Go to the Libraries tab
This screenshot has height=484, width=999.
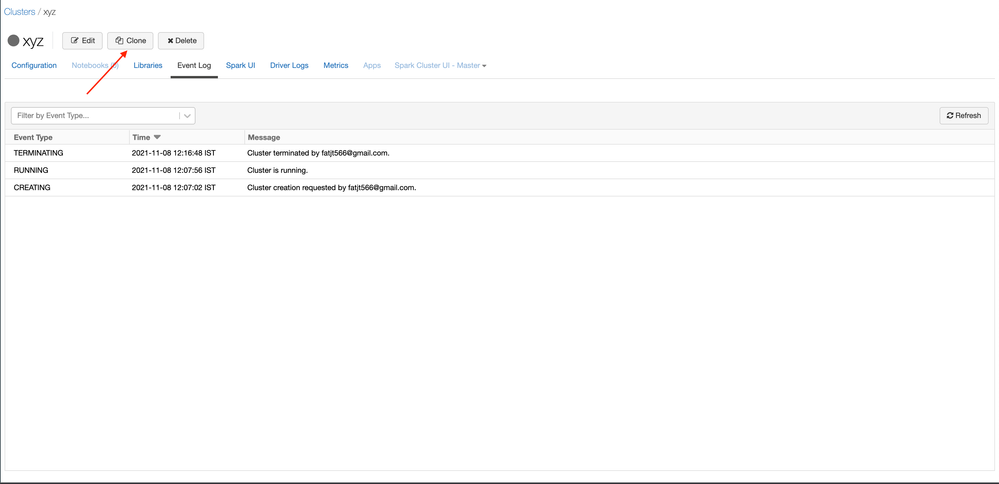coord(148,66)
